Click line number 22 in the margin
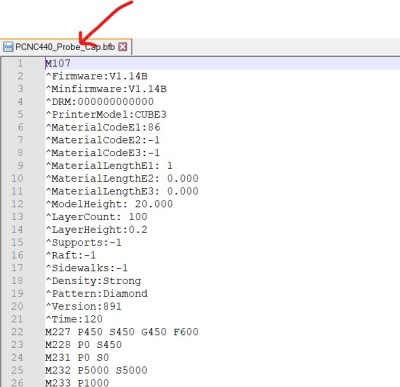400x387 pixels. point(17,332)
